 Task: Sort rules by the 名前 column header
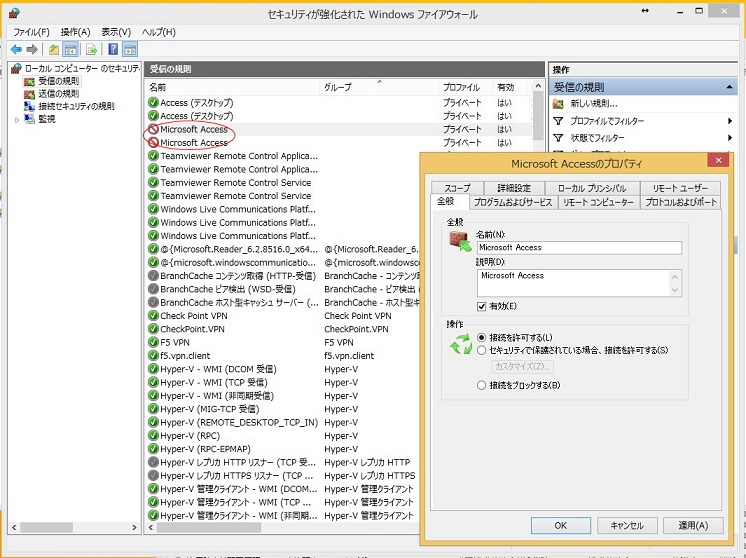click(x=232, y=87)
